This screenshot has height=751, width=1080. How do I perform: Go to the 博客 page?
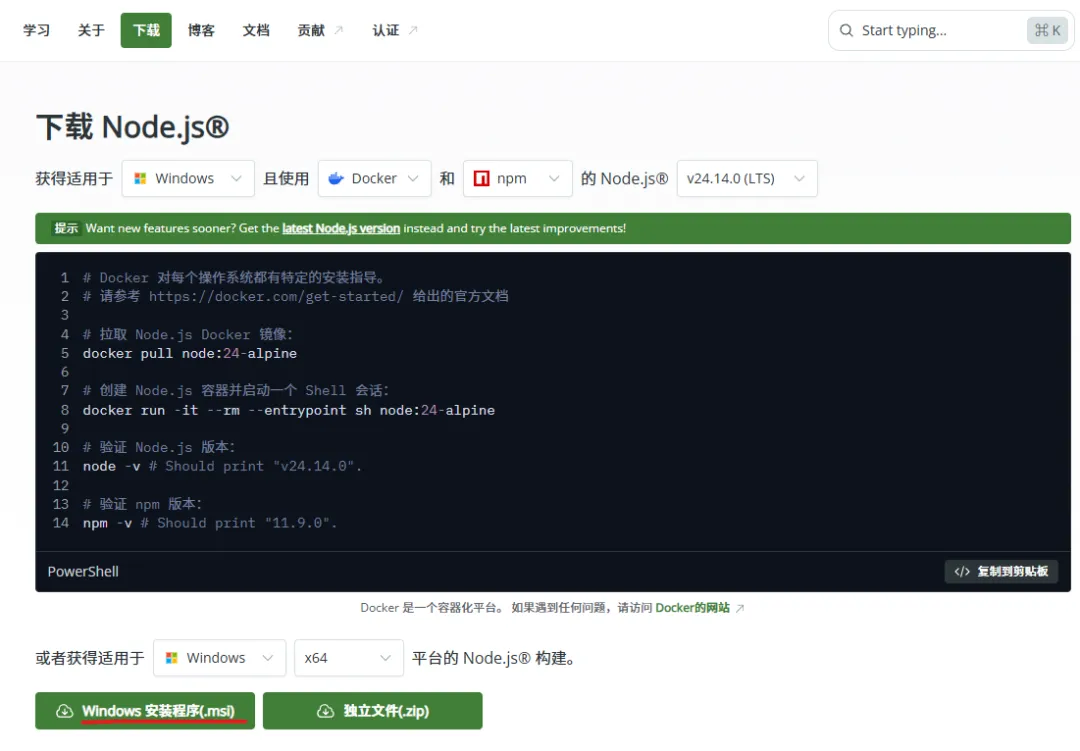click(x=201, y=30)
